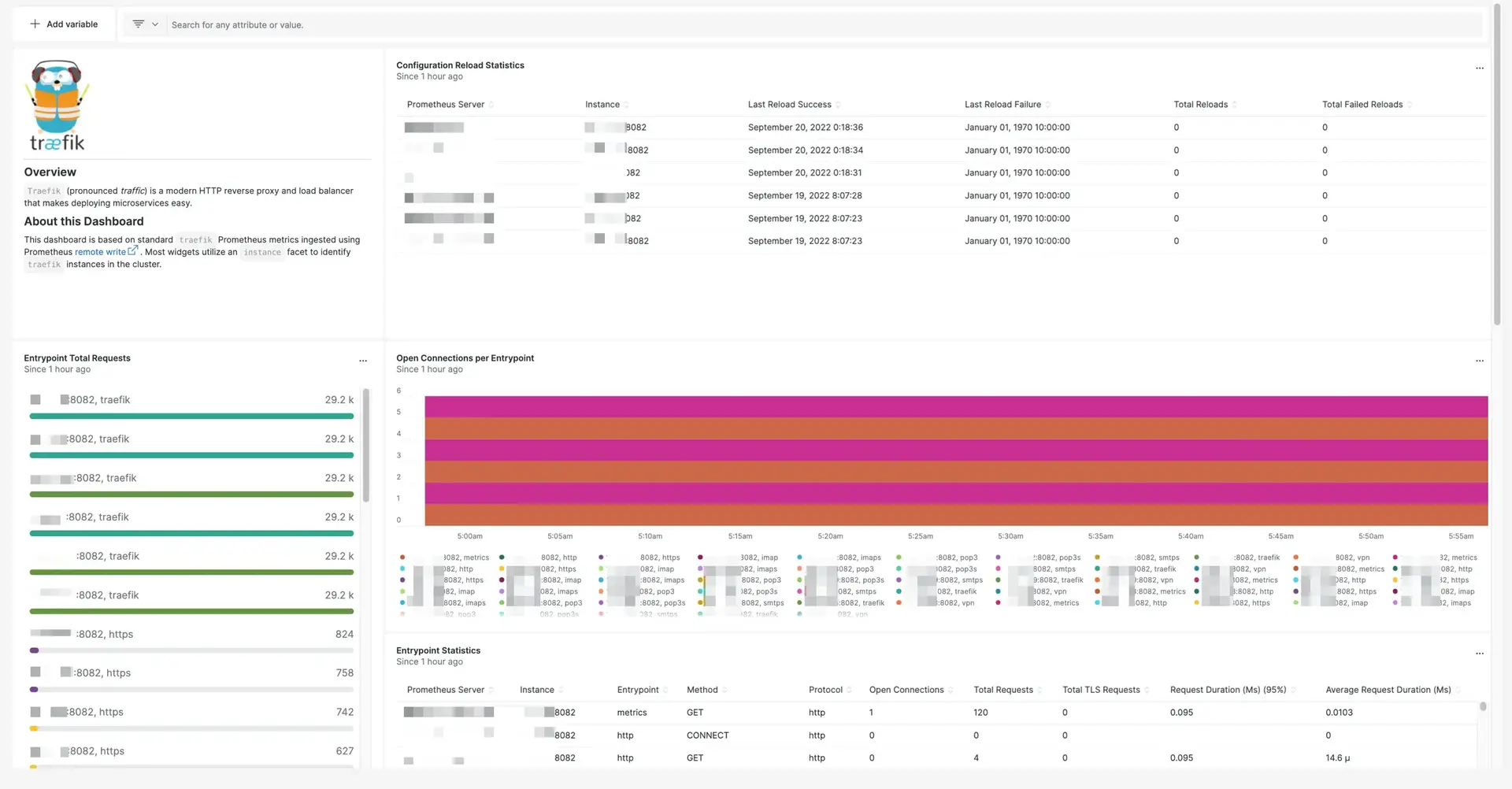
Task: Open Entrypoint Statistics widget options menu
Action: [1479, 654]
